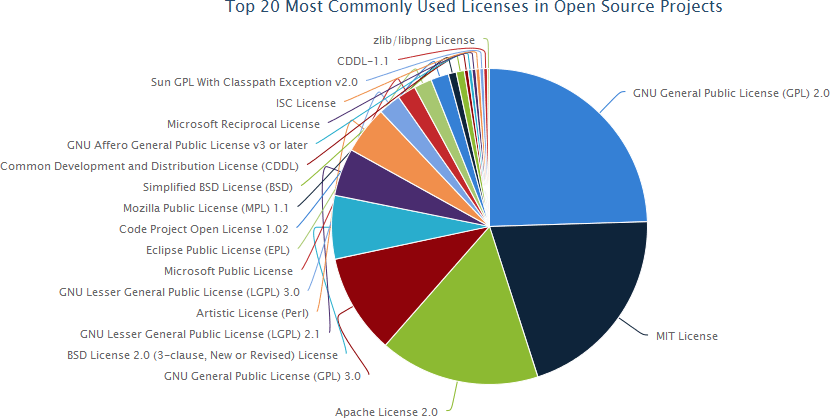The image size is (830, 418).
Task: Select the CDDL-1.1 label
Action: pos(363,61)
